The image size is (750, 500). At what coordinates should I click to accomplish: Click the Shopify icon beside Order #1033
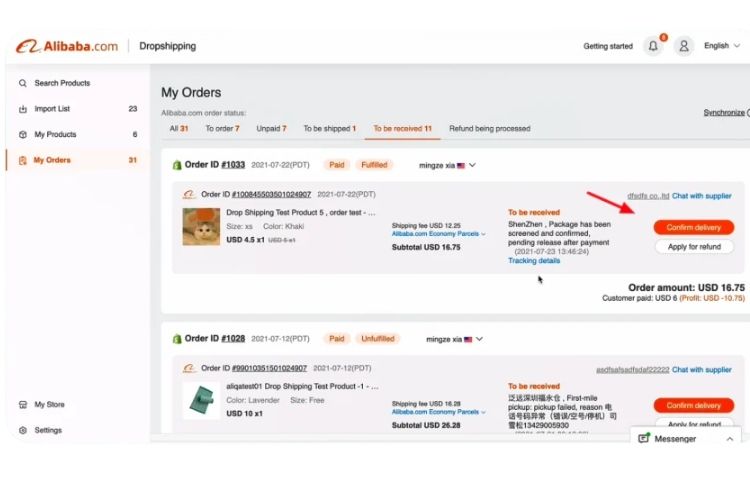click(x=177, y=165)
